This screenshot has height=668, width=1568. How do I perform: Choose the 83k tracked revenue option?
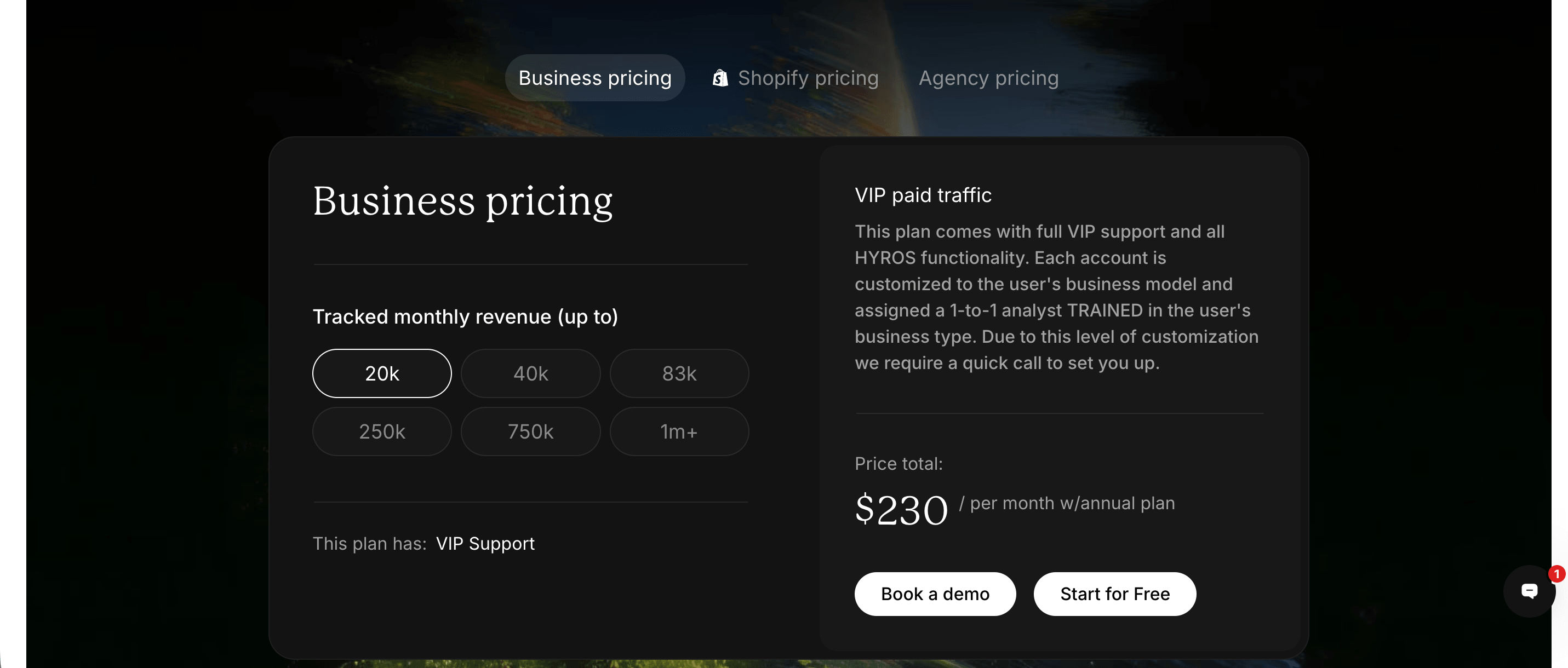pos(679,373)
